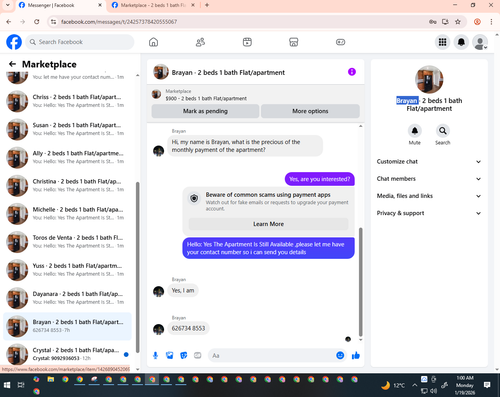Open emoji picker in message box
The width and height of the screenshot is (500, 397).
tap(340, 355)
